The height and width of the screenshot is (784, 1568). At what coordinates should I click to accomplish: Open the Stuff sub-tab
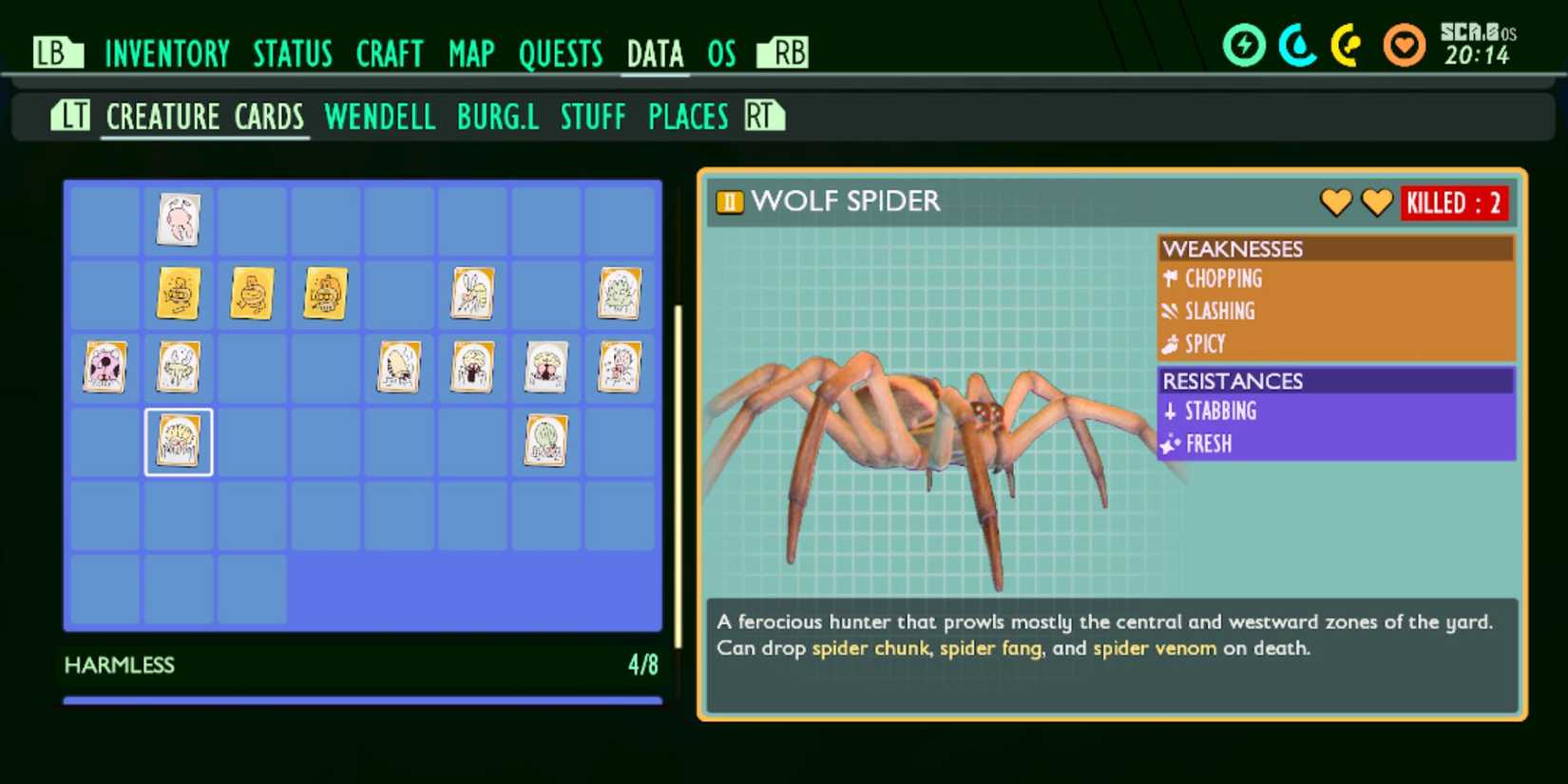(593, 117)
